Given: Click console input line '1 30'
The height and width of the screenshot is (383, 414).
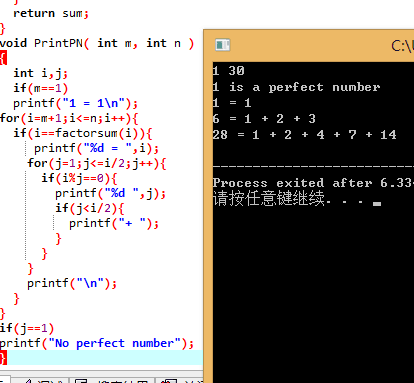Looking at the screenshot, I should [229, 71].
